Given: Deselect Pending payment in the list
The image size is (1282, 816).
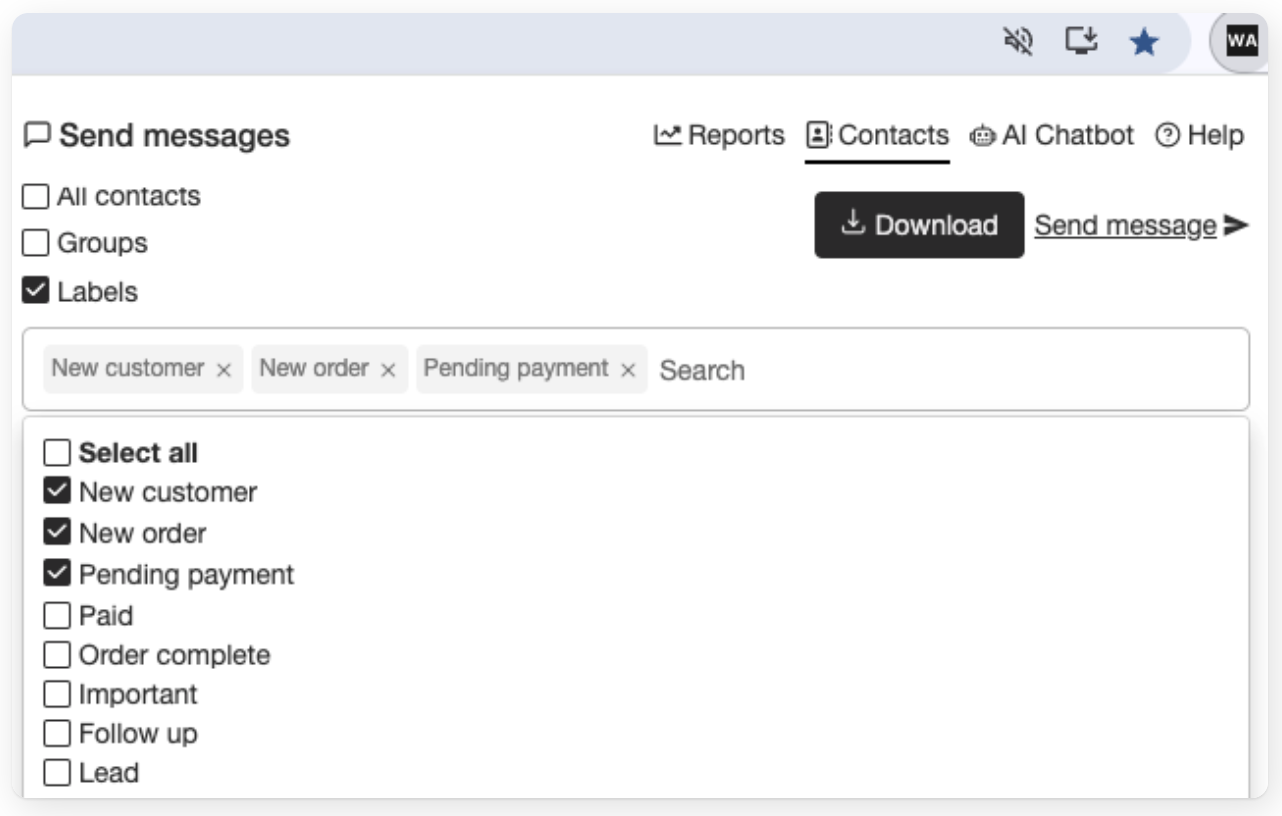Looking at the screenshot, I should coord(58,574).
